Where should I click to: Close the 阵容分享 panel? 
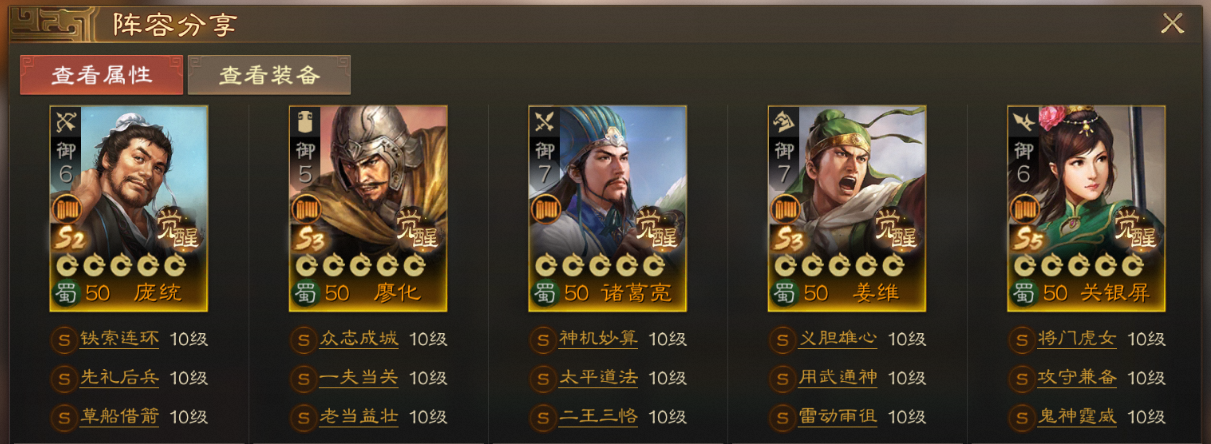(1172, 24)
